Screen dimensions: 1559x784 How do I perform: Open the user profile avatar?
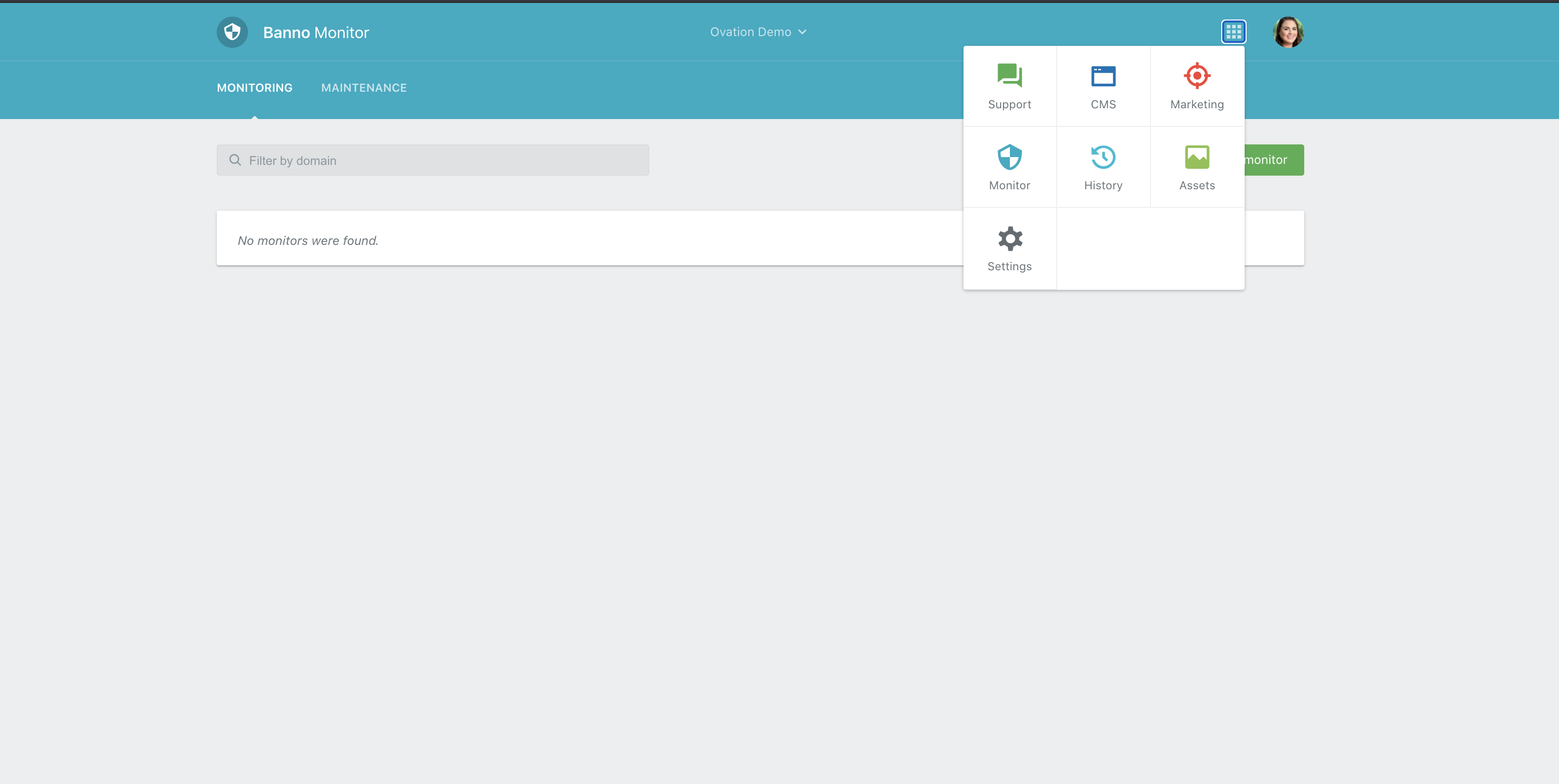[1288, 32]
